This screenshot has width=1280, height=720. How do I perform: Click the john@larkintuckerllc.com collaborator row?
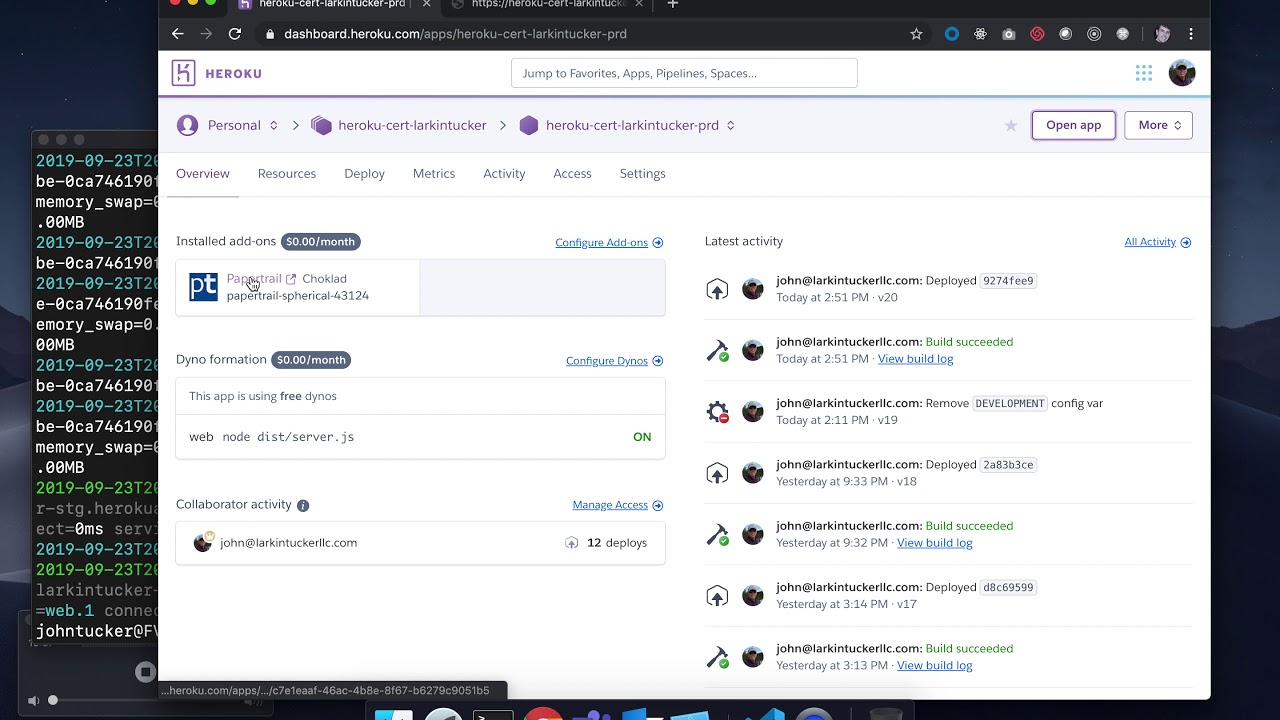(420, 543)
